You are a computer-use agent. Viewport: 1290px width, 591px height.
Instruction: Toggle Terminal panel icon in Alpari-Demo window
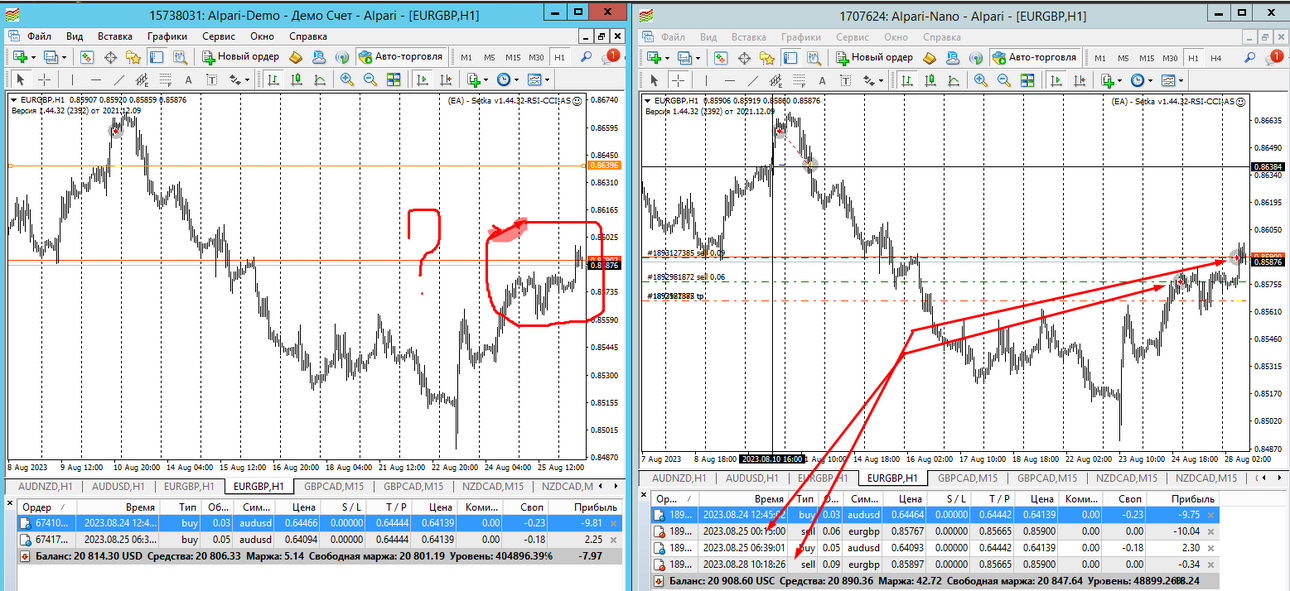(157, 56)
